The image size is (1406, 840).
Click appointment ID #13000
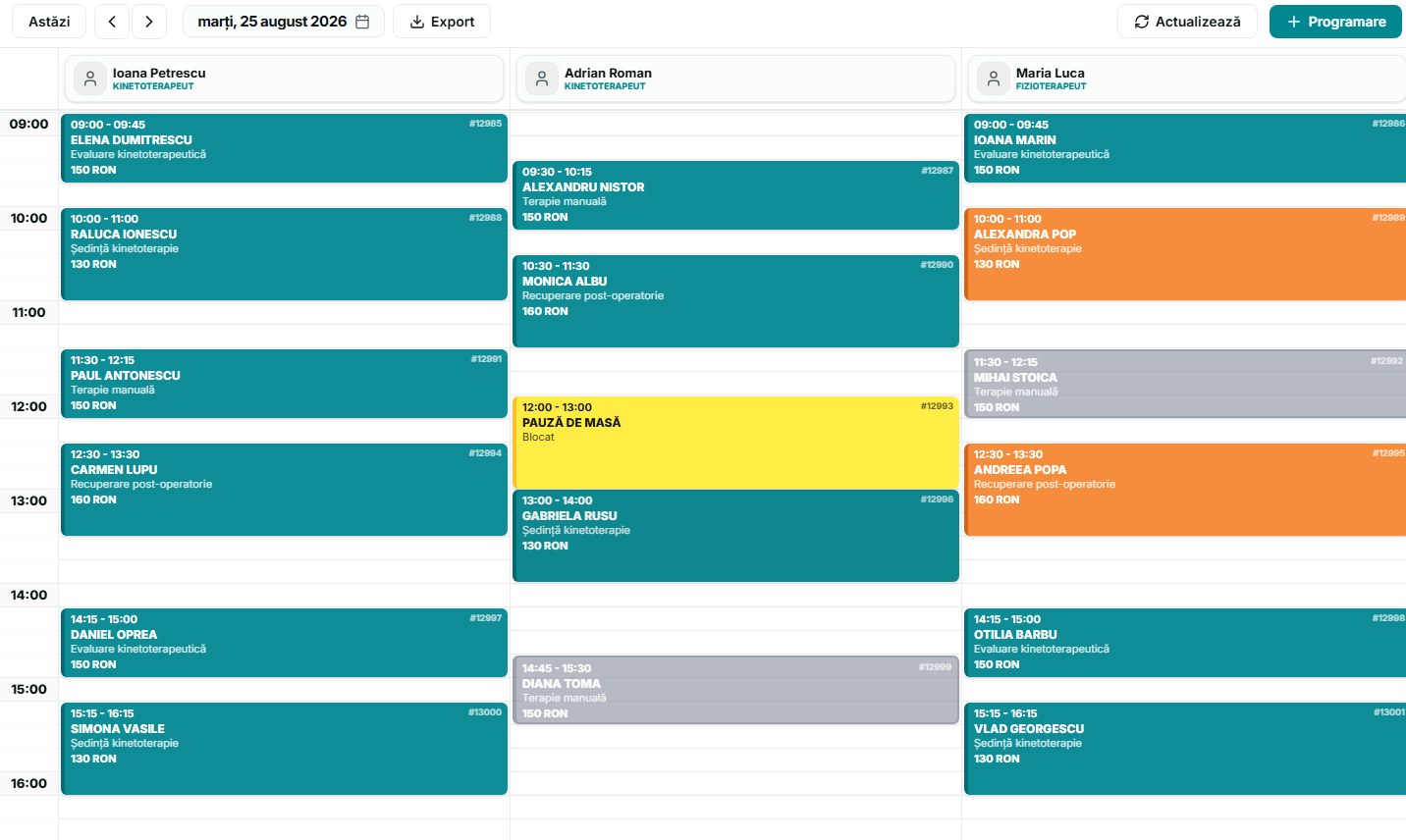(x=485, y=712)
